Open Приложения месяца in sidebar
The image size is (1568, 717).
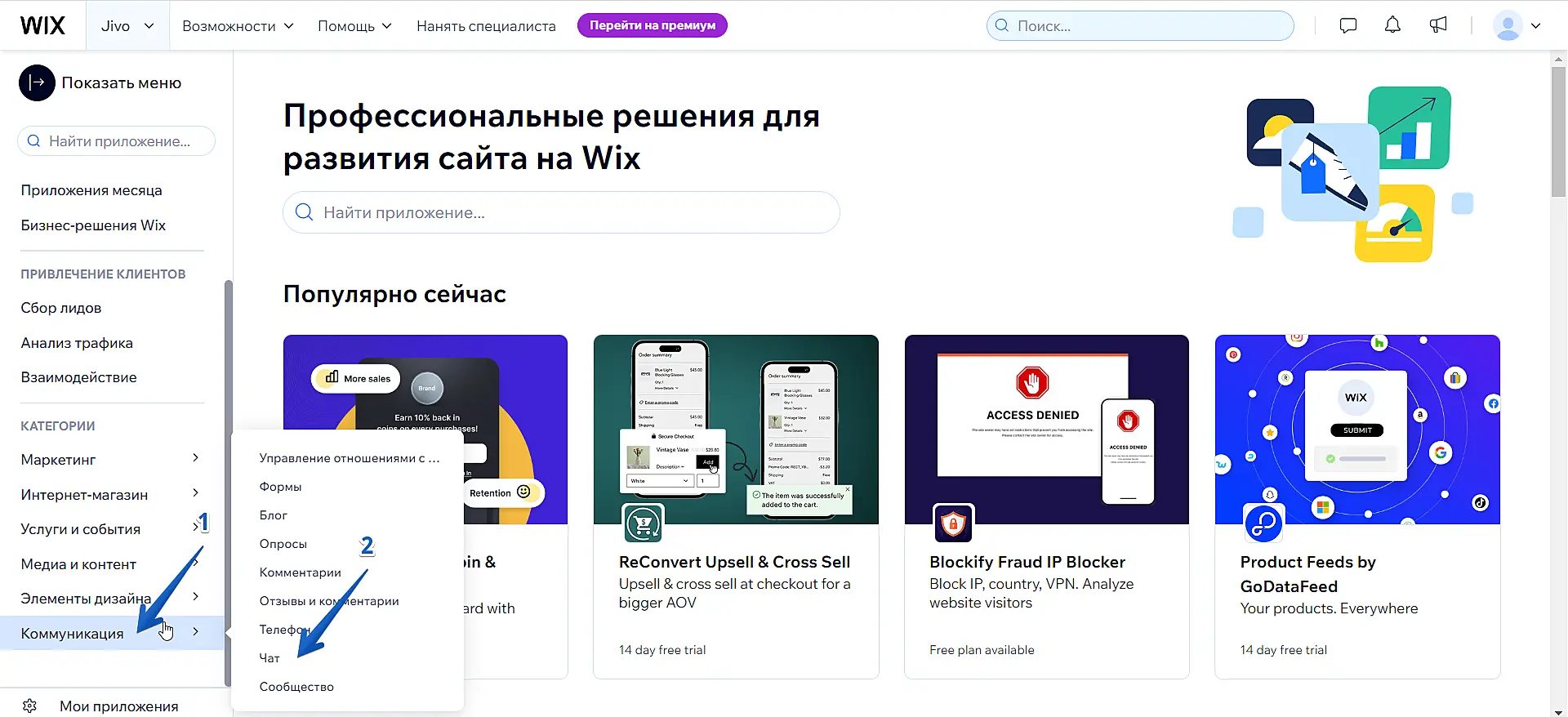91,190
